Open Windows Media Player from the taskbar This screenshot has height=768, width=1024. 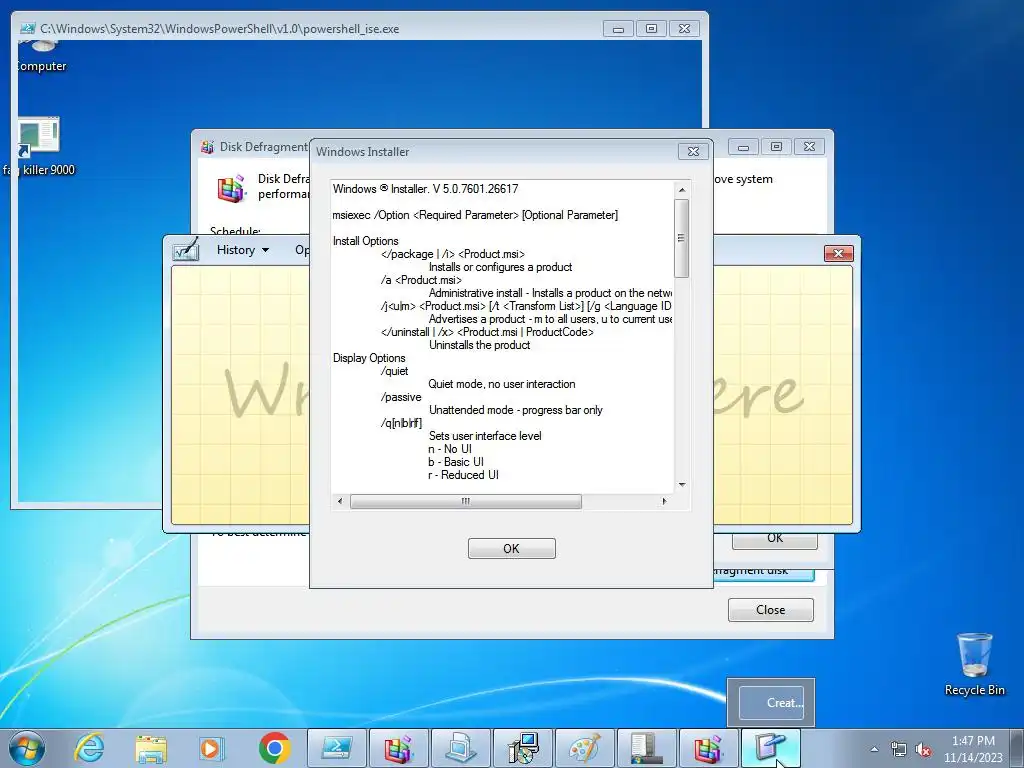point(212,748)
